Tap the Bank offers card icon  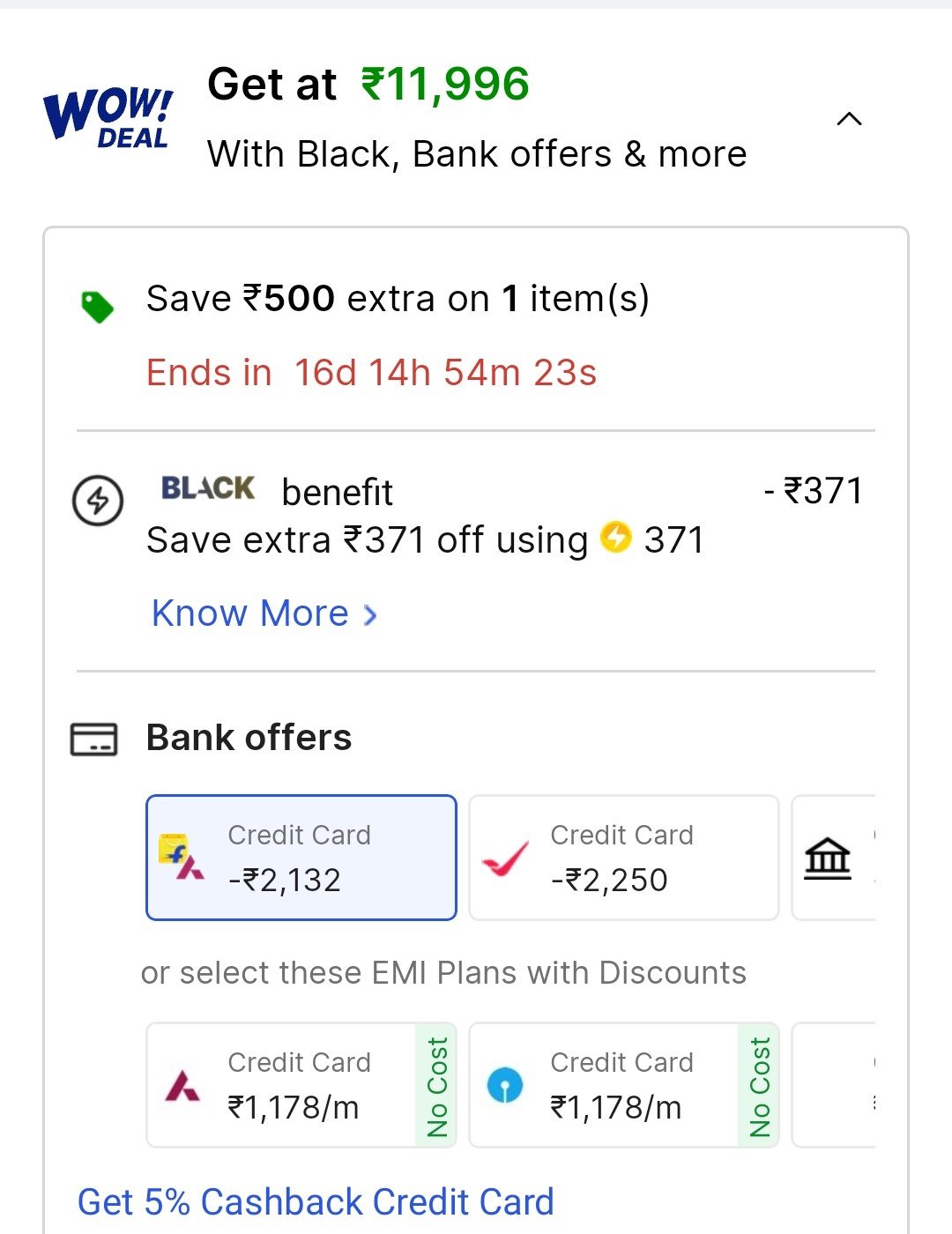(x=94, y=739)
